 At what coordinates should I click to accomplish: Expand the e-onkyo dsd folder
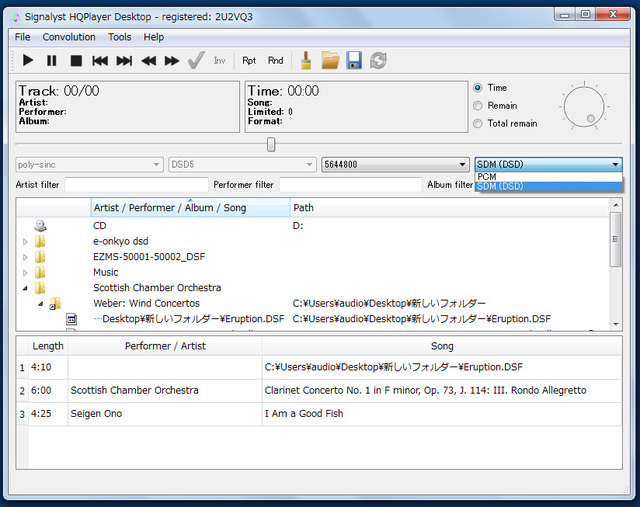[26, 241]
